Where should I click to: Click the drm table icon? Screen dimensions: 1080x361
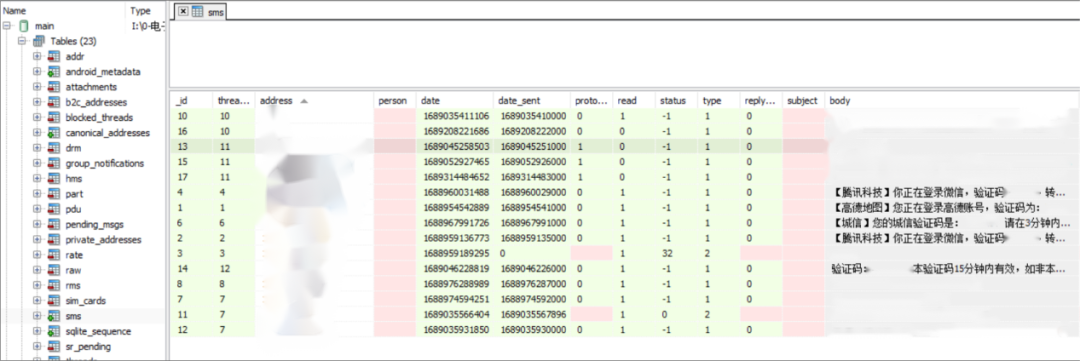tap(54, 148)
